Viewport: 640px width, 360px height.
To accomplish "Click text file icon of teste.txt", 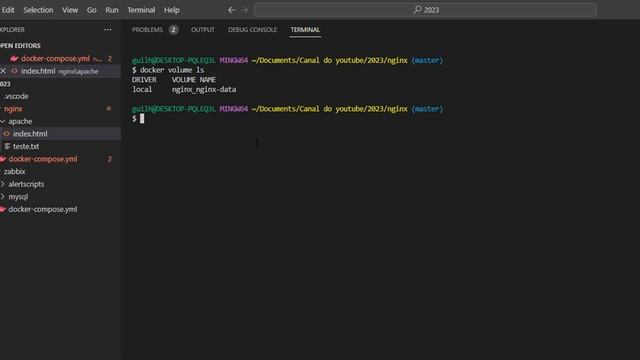I will point(7,146).
